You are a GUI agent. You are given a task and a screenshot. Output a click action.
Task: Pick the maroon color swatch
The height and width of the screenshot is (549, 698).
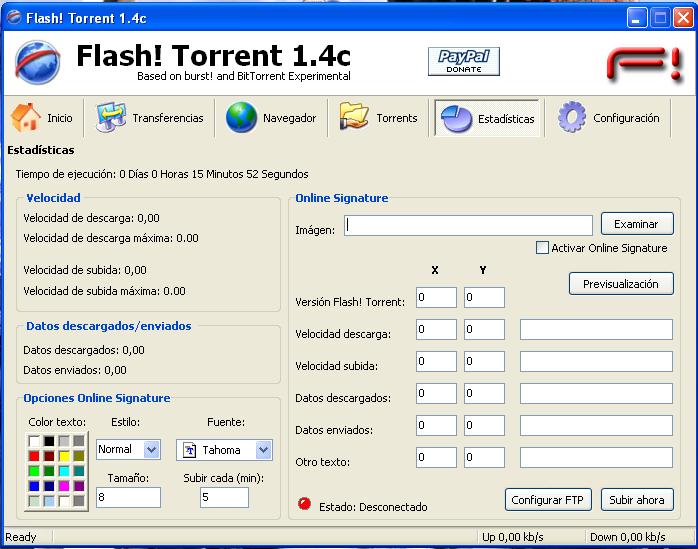point(49,456)
